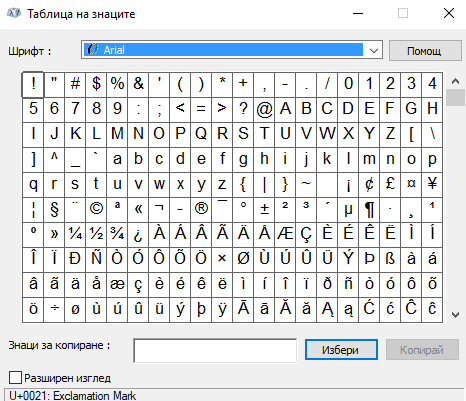466x401 pixels.
Task: Select the capital Q letter
Action: point(201,135)
